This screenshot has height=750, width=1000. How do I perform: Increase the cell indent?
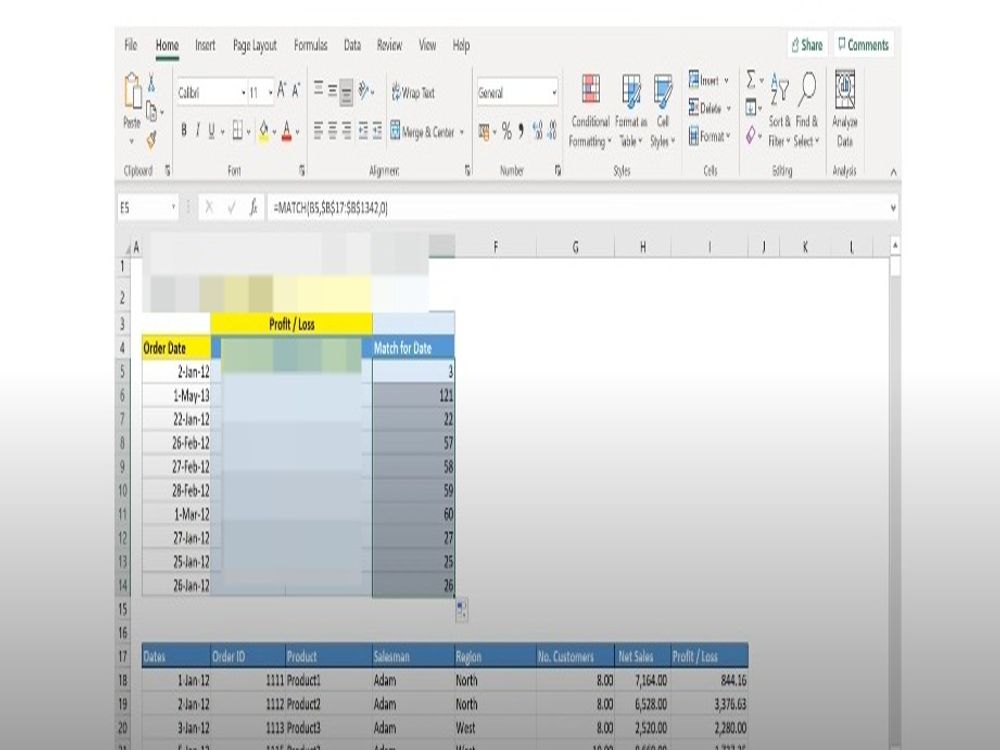(x=378, y=131)
